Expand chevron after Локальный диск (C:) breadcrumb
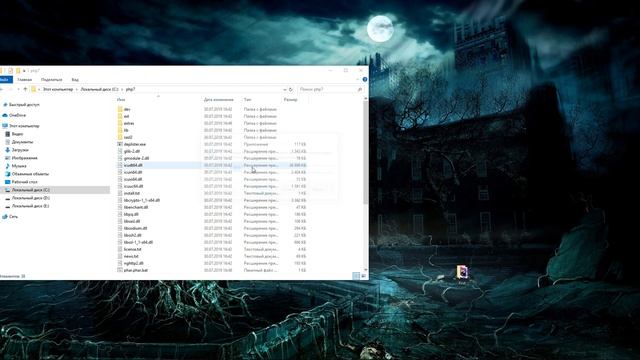 click(x=122, y=89)
